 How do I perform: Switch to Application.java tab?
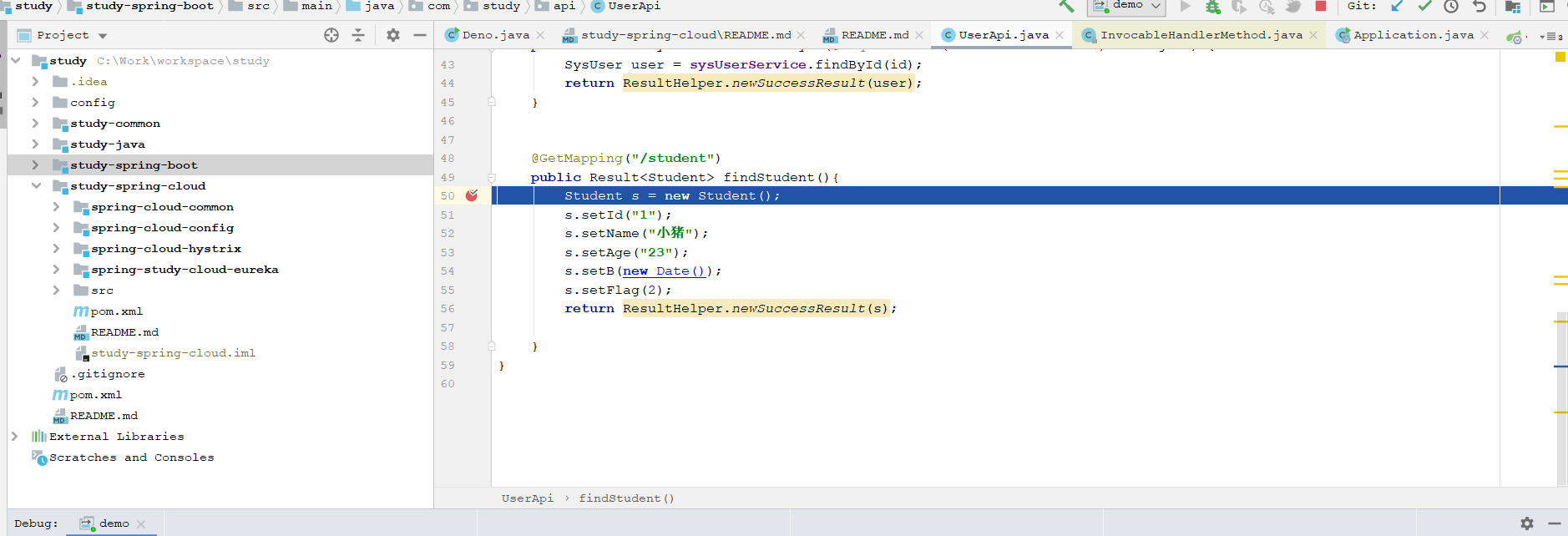pyautogui.click(x=1413, y=35)
